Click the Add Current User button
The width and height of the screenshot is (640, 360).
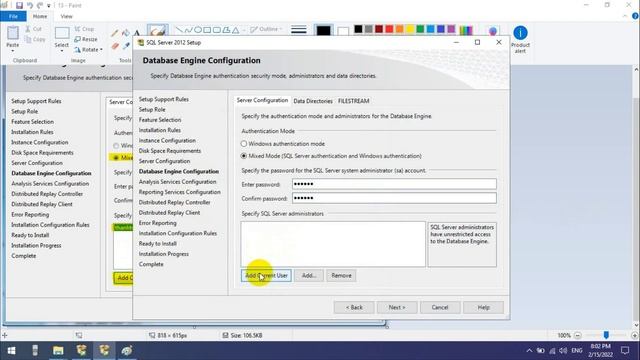[x=266, y=276]
